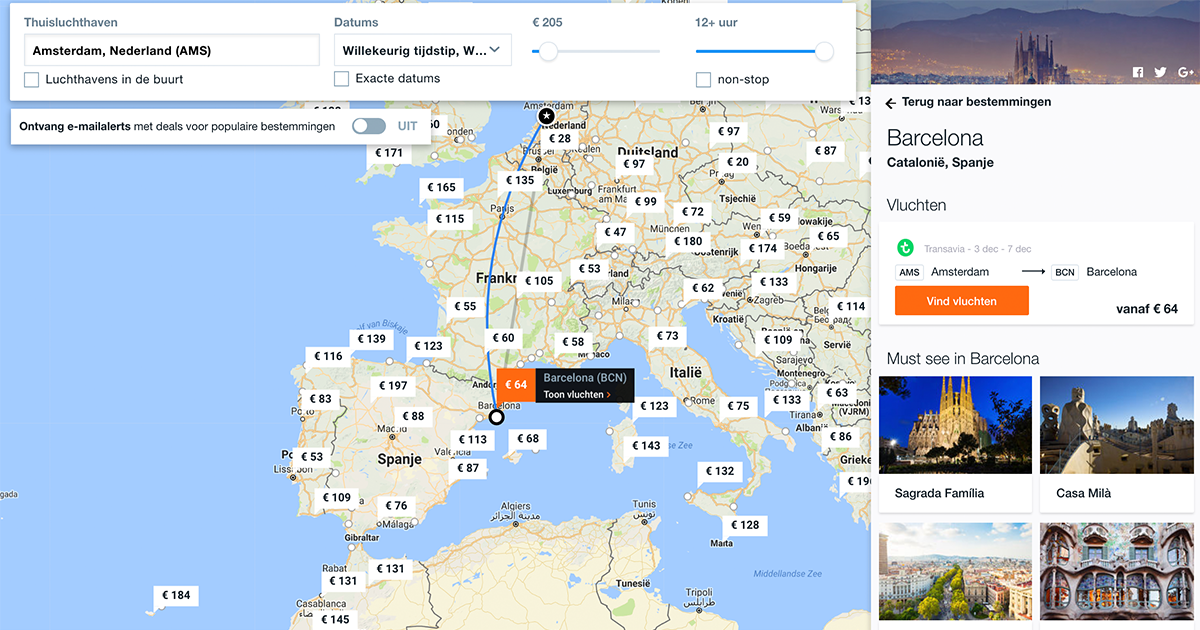Click the Amsterdam star origin marker

pyautogui.click(x=546, y=117)
